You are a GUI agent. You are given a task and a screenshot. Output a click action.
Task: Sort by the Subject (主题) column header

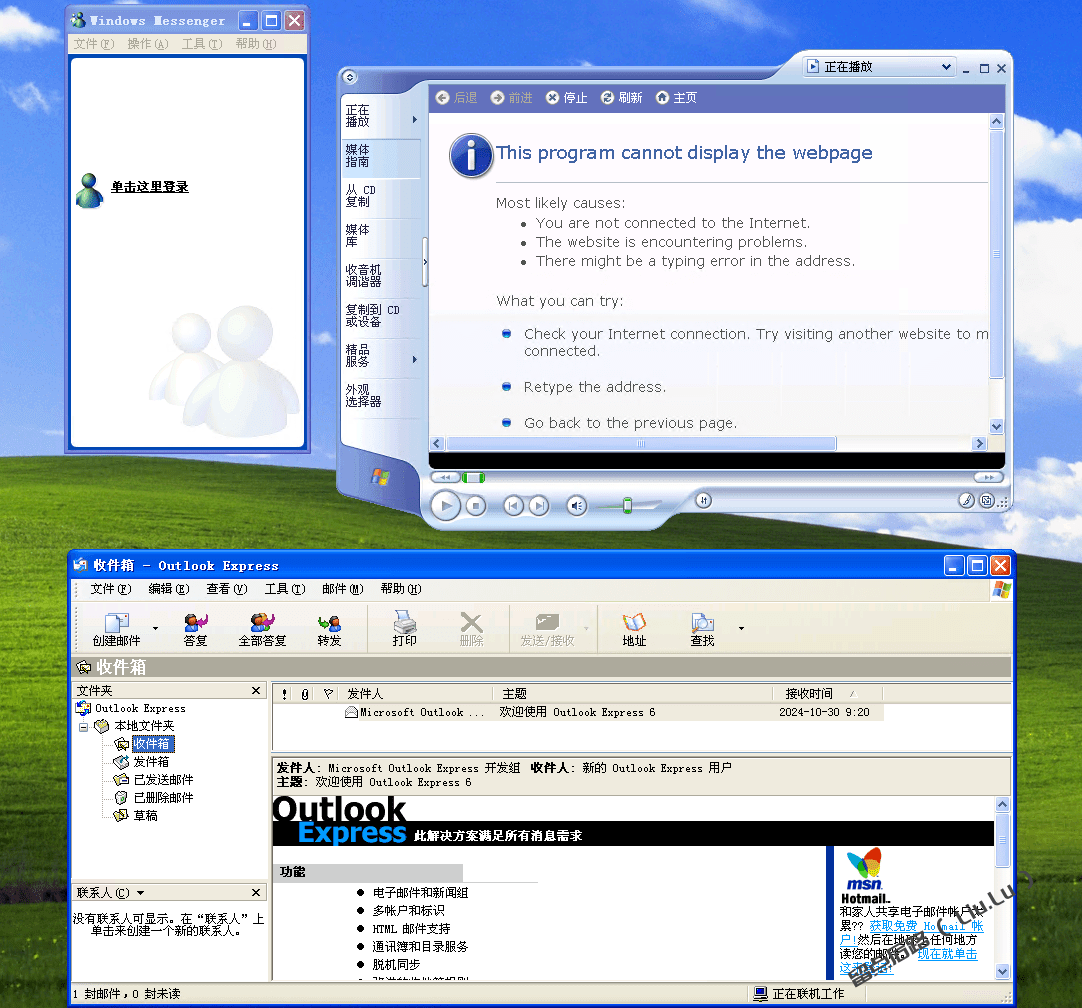(632, 694)
